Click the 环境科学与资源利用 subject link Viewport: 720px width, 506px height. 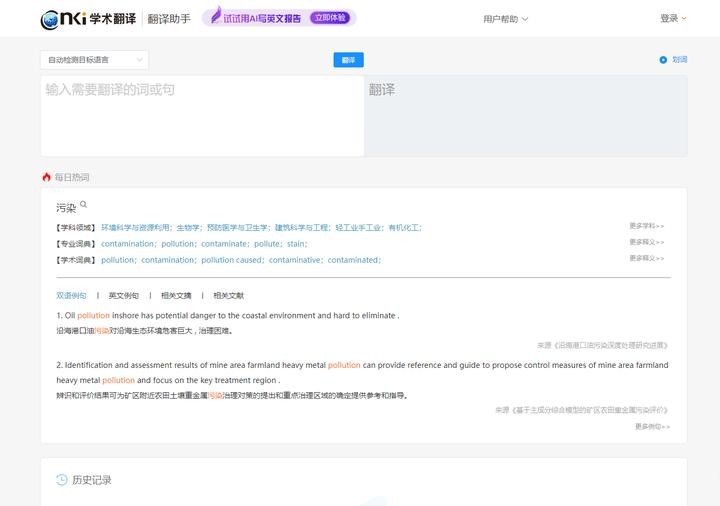(x=136, y=228)
